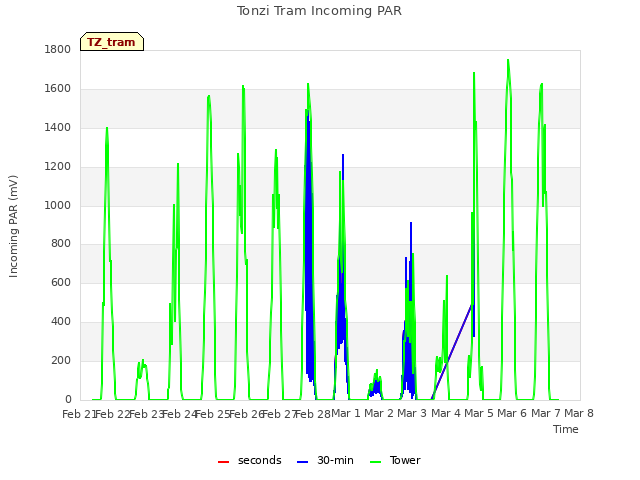Image resolution: width=640 pixels, height=480 pixels.
Task: Click the 'Feb 23' date tick label
Action: click(146, 414)
